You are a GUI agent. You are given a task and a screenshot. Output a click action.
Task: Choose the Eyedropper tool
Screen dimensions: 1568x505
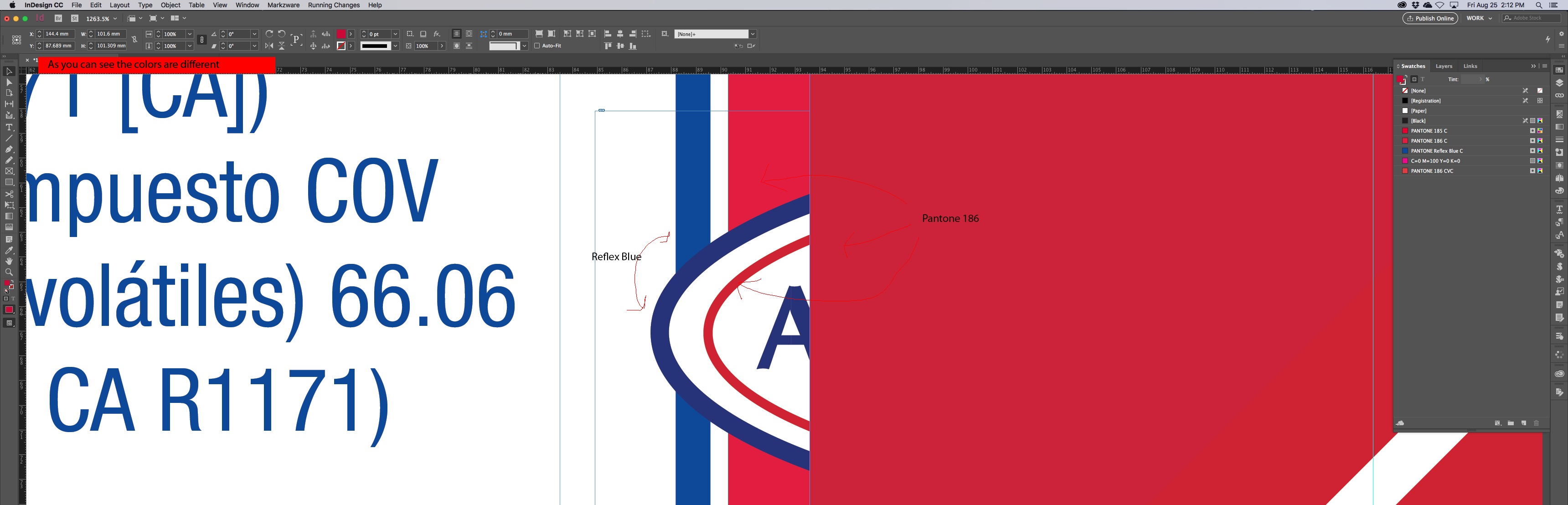(x=9, y=250)
